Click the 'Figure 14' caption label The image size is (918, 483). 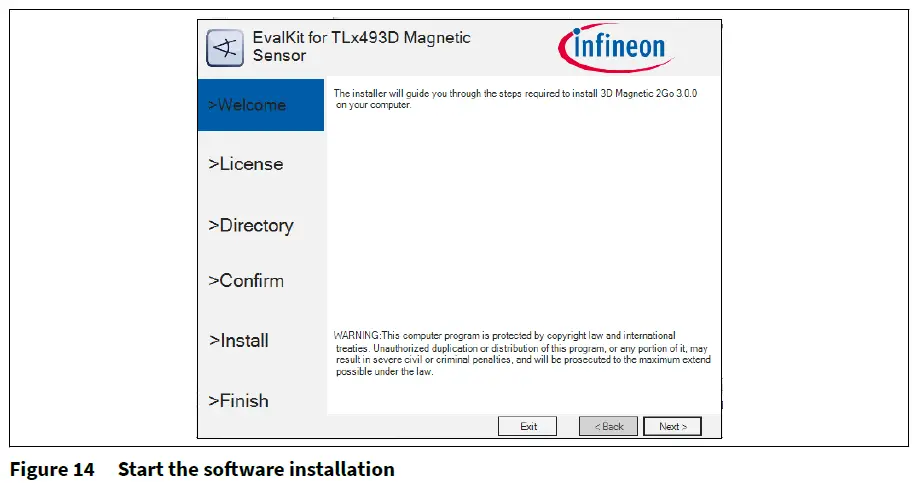pyautogui.click(x=52, y=470)
